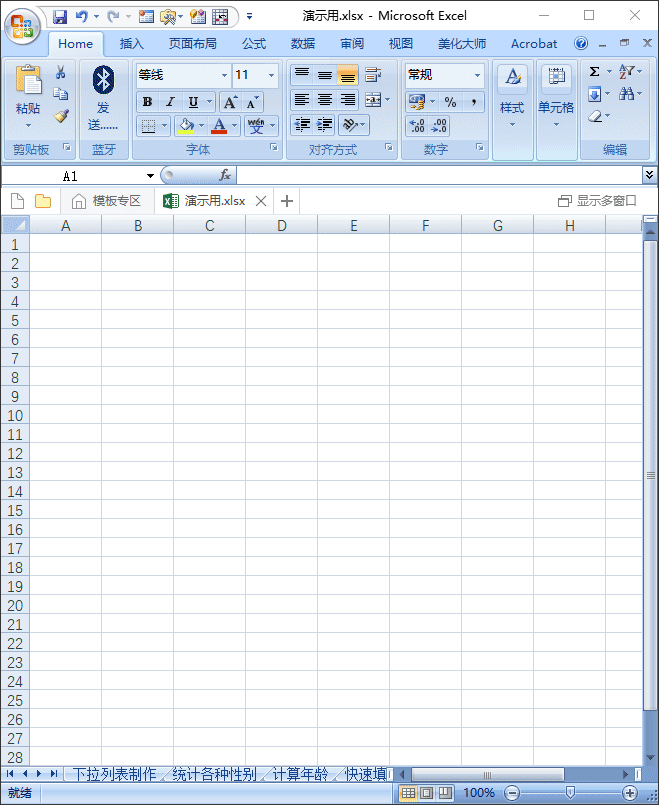Switch to the 页面布局 tab
This screenshot has width=659, height=805.
(192, 44)
